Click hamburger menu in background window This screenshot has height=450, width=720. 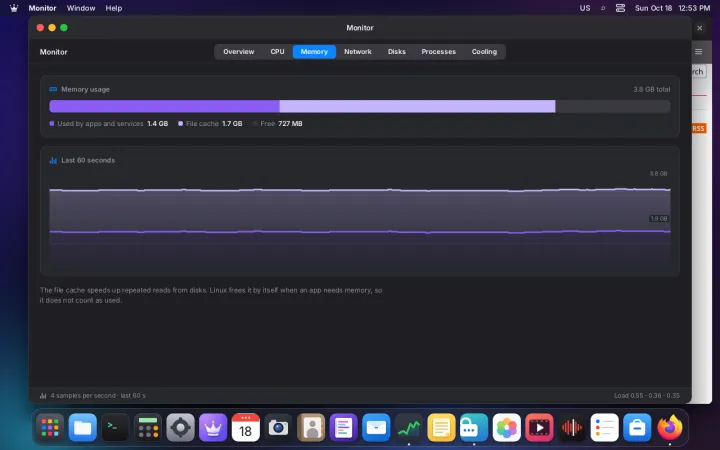pyautogui.click(x=698, y=52)
